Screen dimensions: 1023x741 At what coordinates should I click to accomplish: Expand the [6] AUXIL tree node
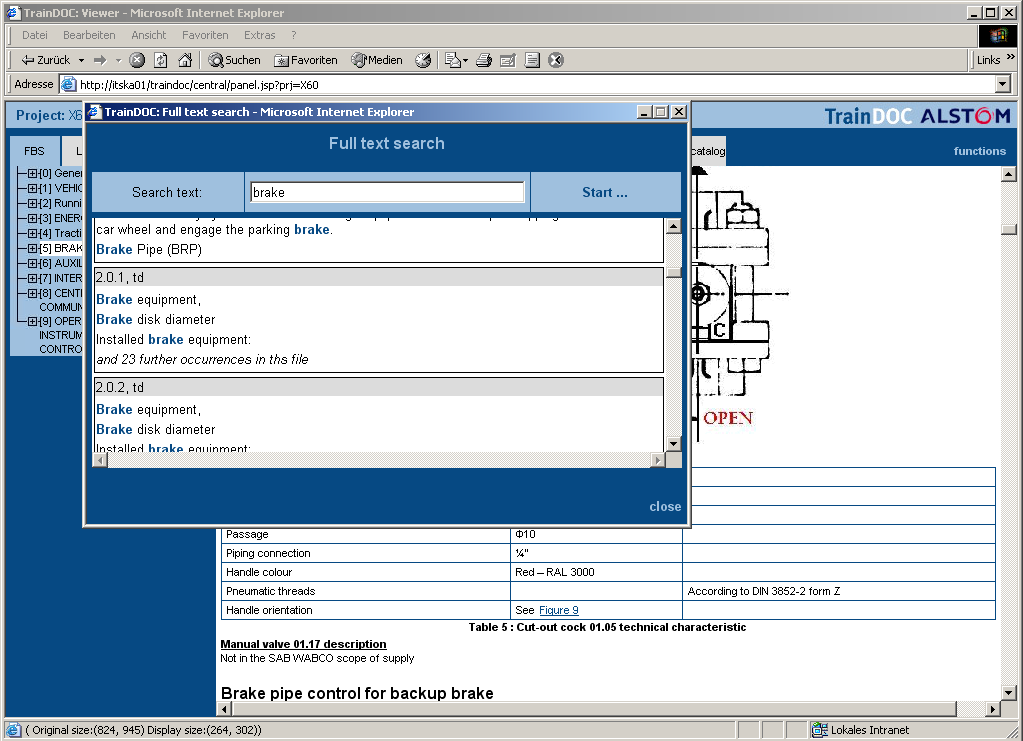coord(33,263)
